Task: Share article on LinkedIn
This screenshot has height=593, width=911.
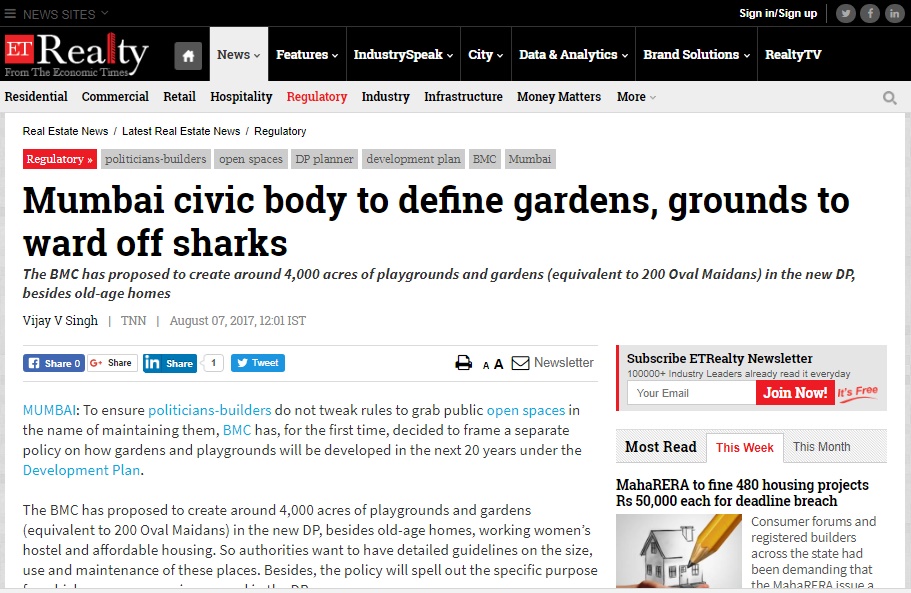Action: [x=170, y=363]
